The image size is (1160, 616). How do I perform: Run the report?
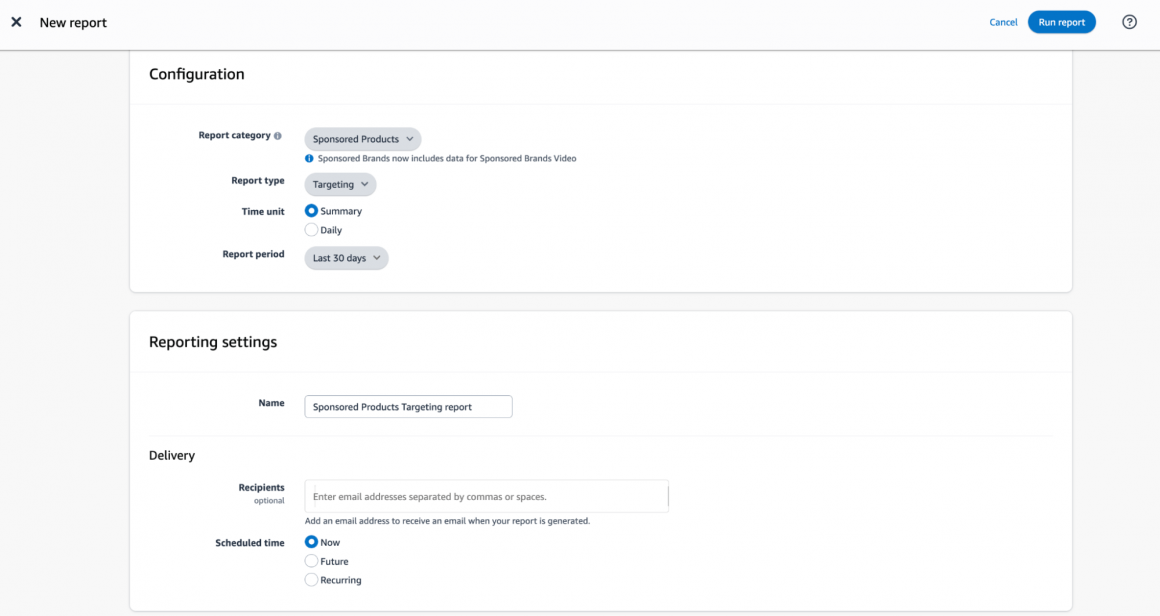[1061, 21]
